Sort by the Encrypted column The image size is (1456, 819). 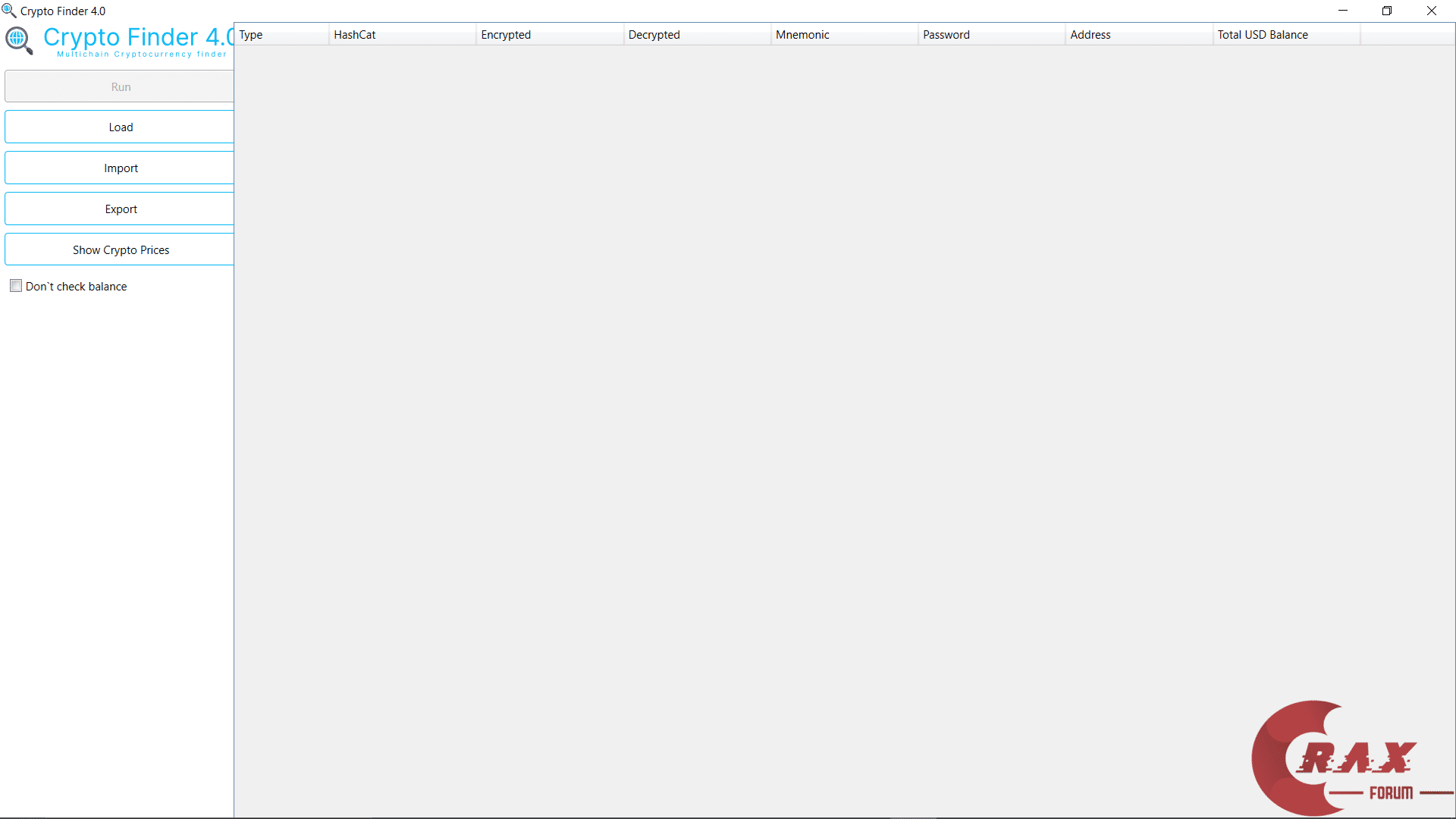[548, 34]
